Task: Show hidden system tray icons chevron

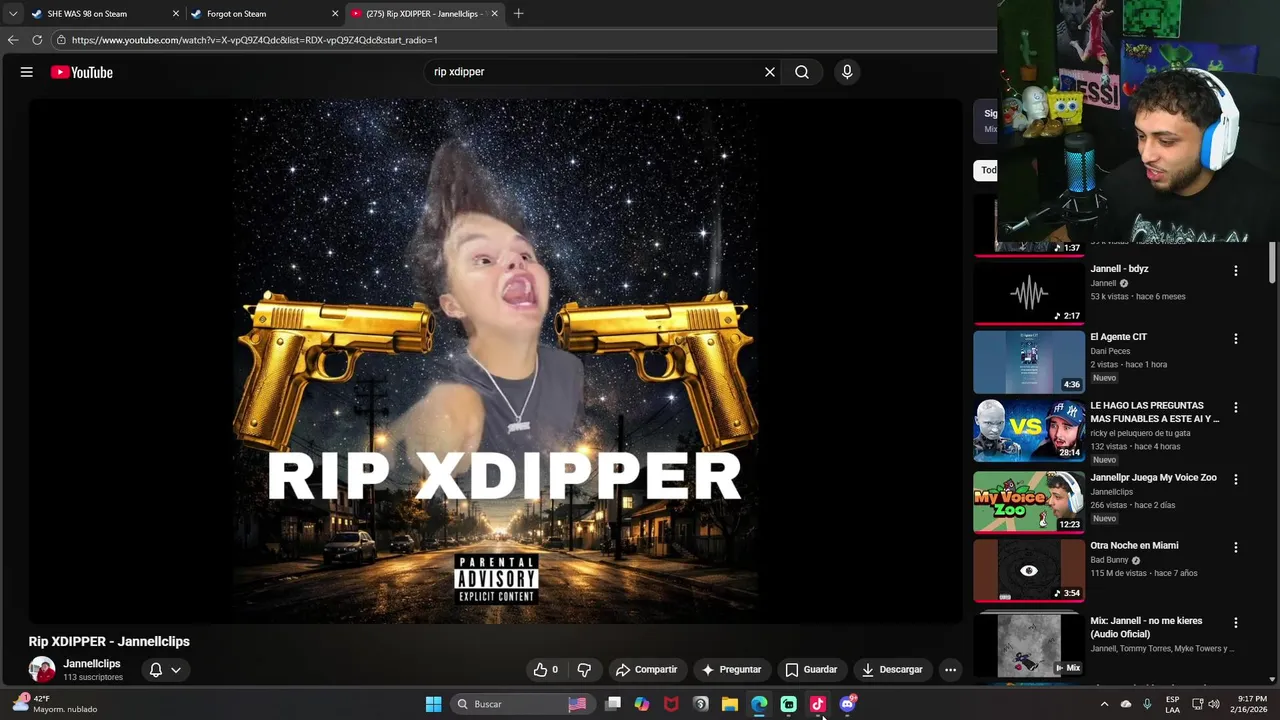Action: coord(1104,704)
